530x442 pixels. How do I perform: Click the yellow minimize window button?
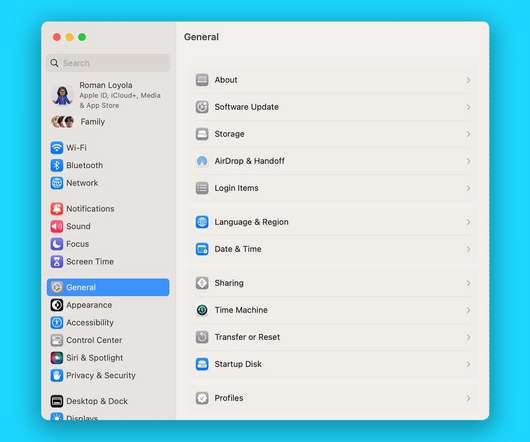[70, 37]
